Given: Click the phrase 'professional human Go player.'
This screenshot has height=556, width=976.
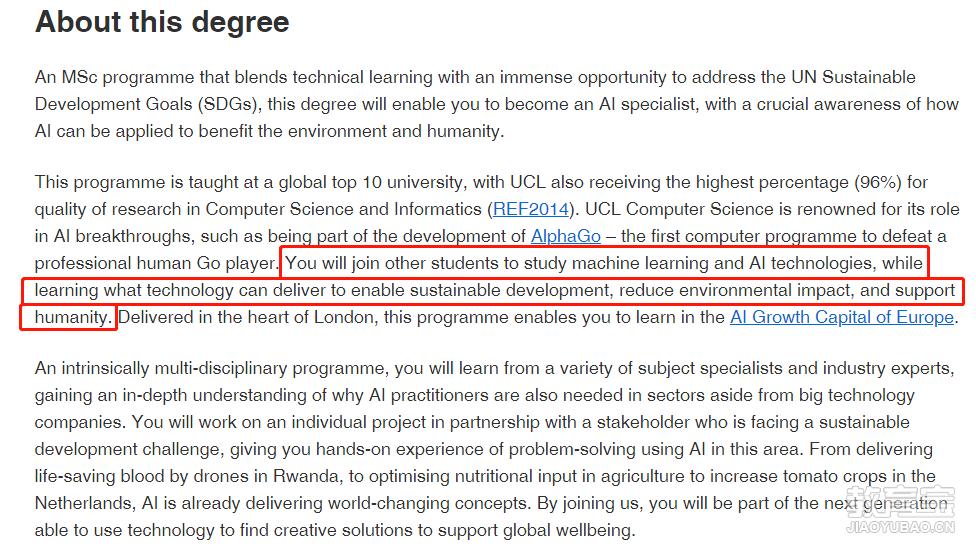Looking at the screenshot, I should 157,263.
